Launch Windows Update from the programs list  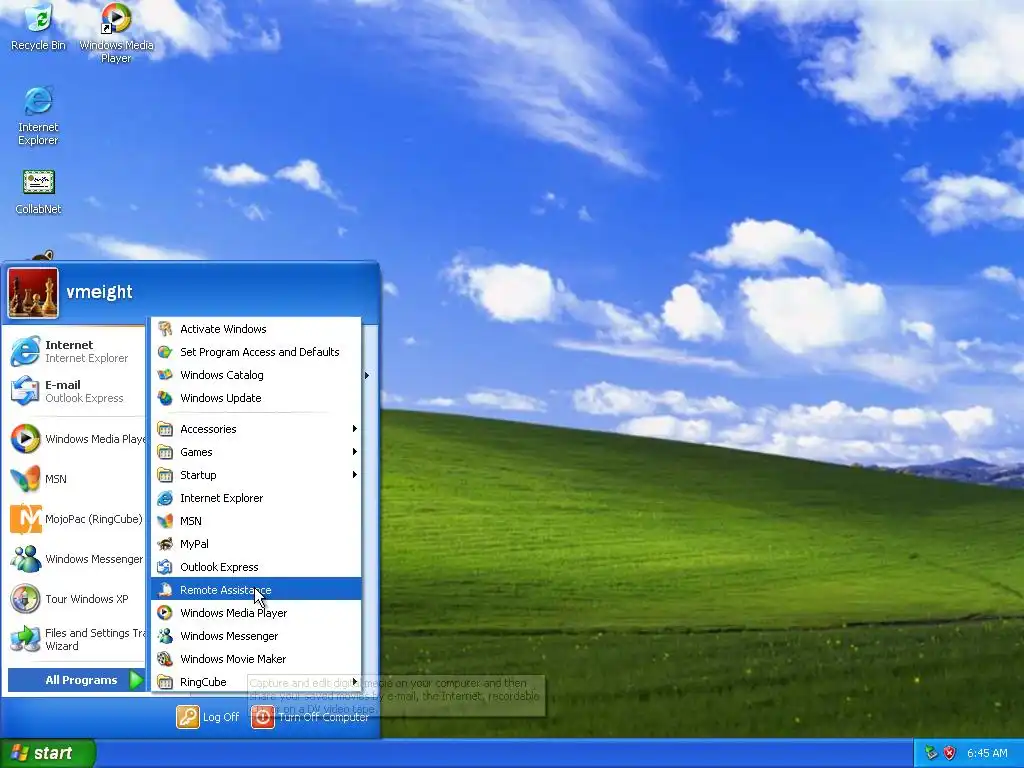click(x=256, y=398)
